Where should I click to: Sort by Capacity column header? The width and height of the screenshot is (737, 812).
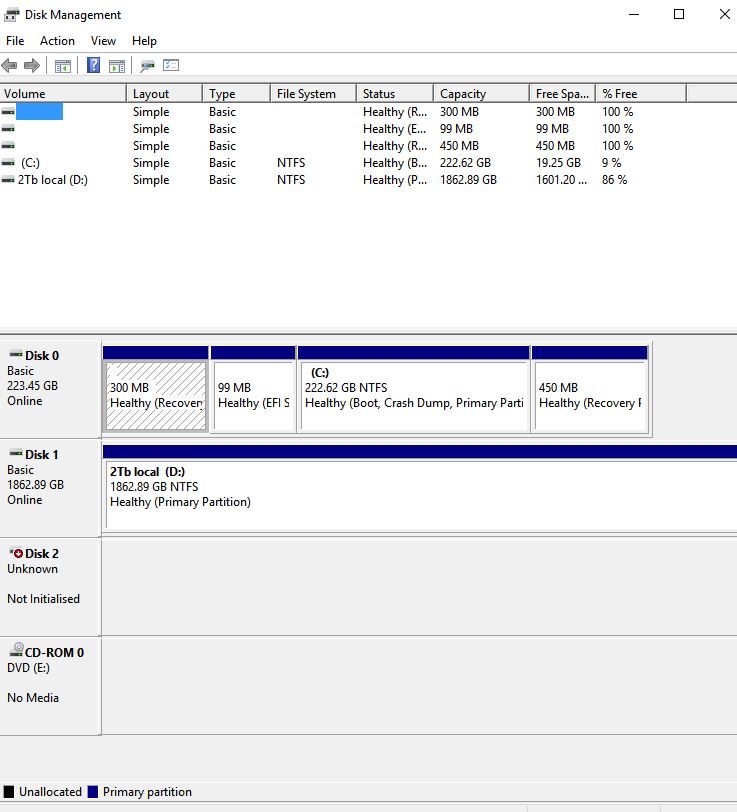pyautogui.click(x=481, y=94)
